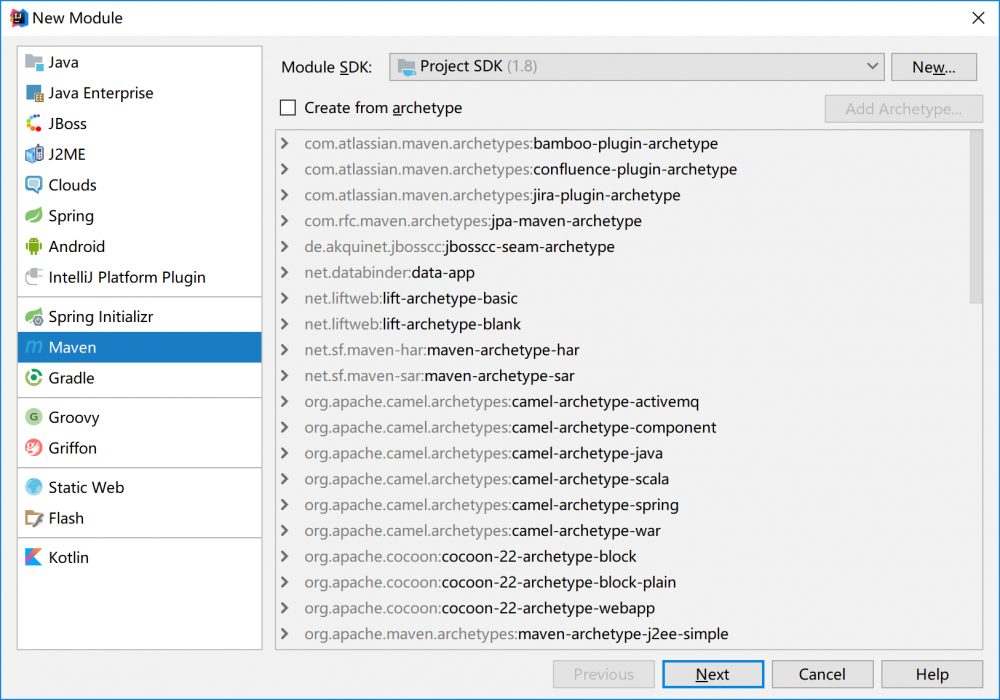Pick the Clouds module icon
Viewport: 1000px width, 700px height.
coord(34,185)
